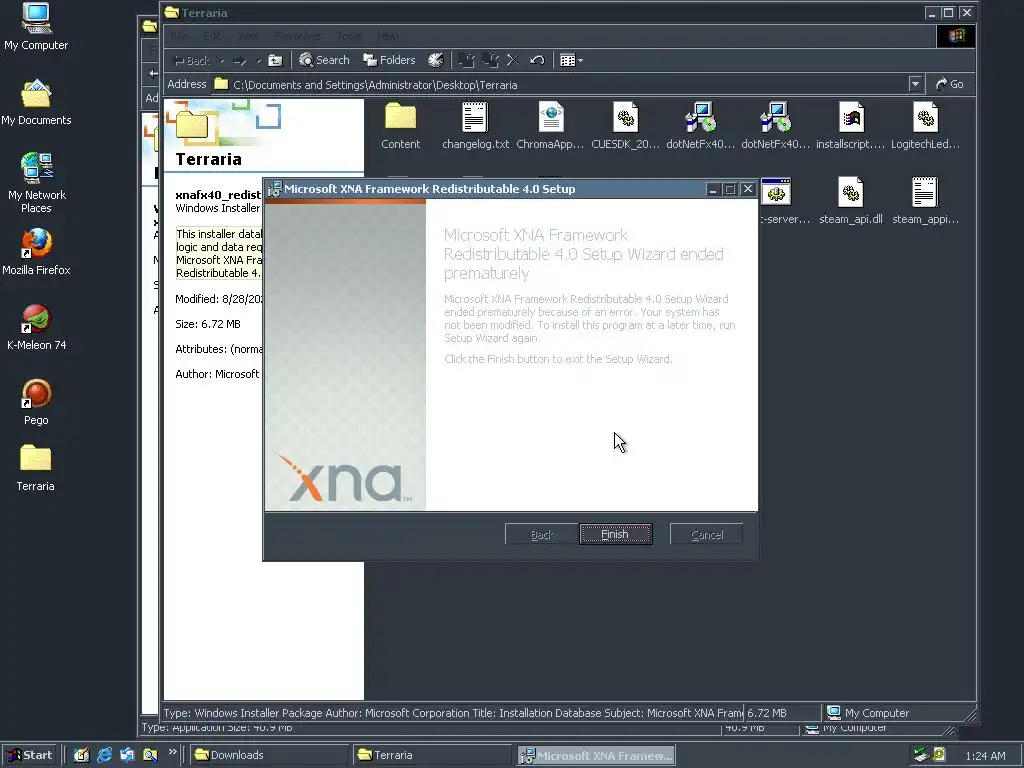The height and width of the screenshot is (768, 1024).
Task: Click the Go button beside address bar
Action: click(950, 84)
